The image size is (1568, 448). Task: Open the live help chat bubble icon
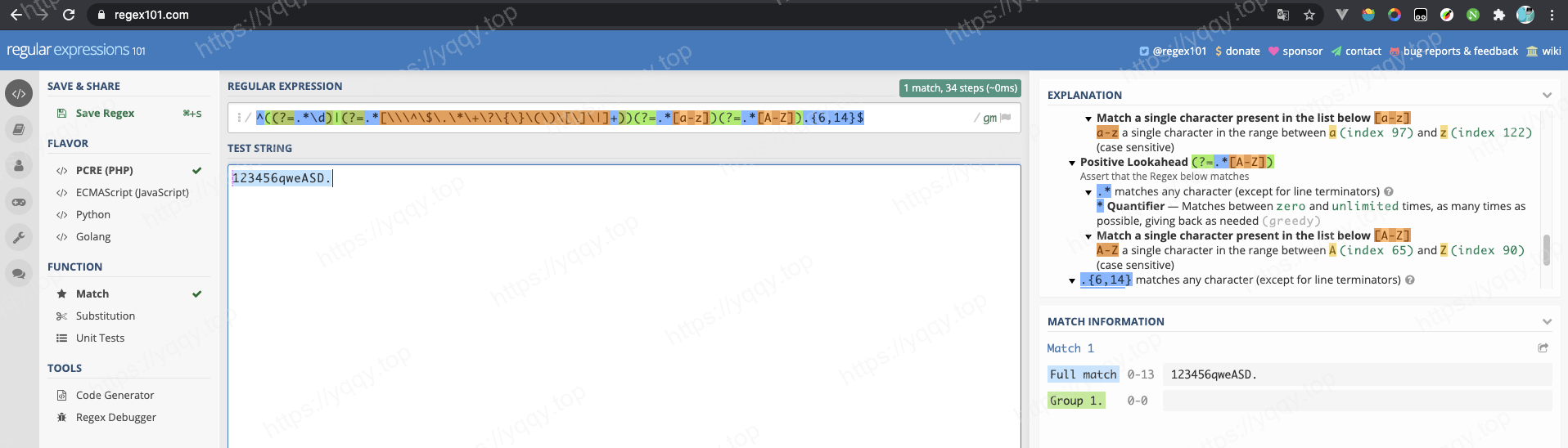tap(19, 274)
